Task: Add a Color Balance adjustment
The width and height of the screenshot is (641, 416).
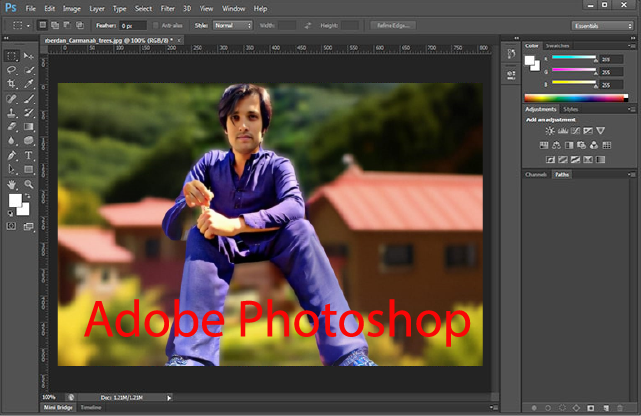Action: click(x=556, y=145)
